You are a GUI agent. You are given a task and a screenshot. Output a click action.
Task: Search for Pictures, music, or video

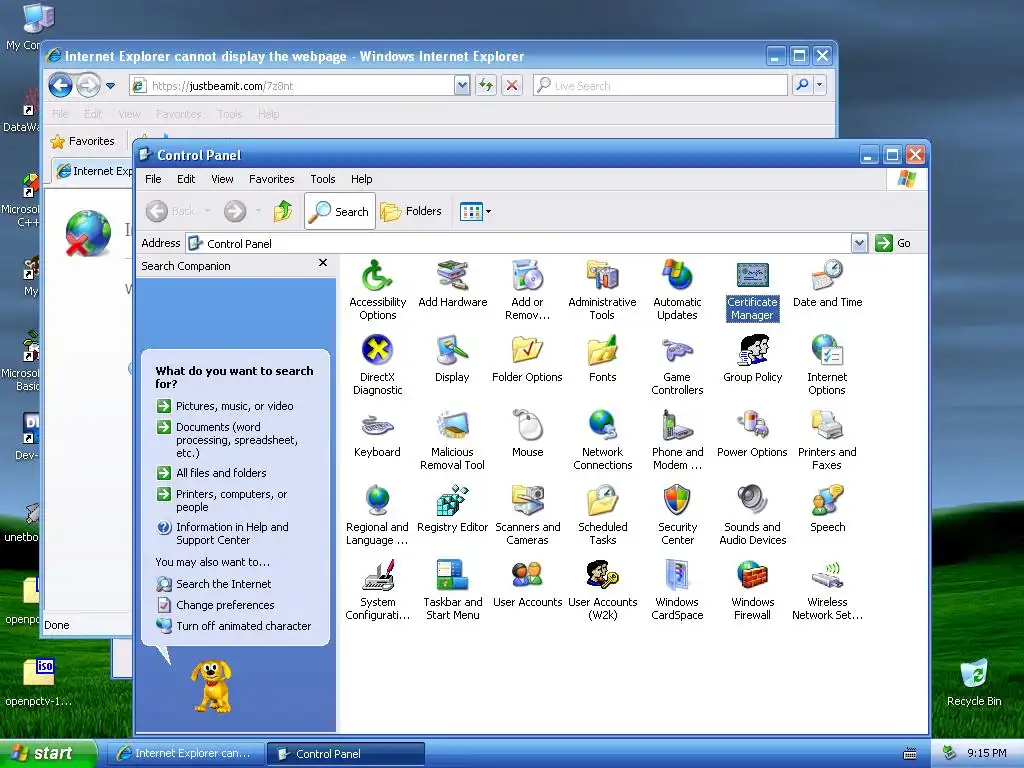[x=225, y=406]
